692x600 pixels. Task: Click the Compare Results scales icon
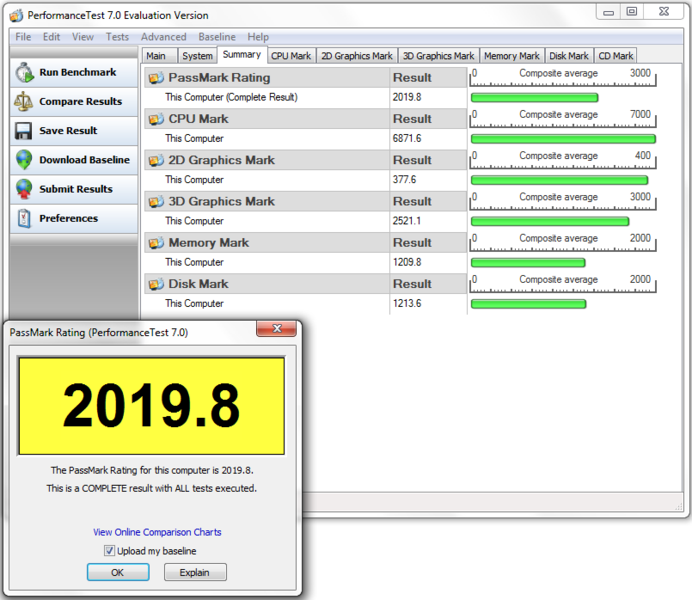(x=23, y=101)
